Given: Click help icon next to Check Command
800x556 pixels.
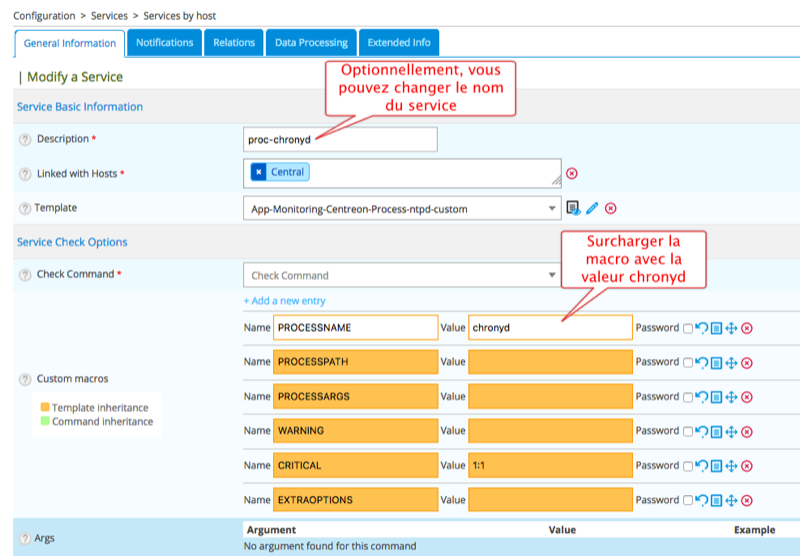Looking at the screenshot, I should [25, 275].
